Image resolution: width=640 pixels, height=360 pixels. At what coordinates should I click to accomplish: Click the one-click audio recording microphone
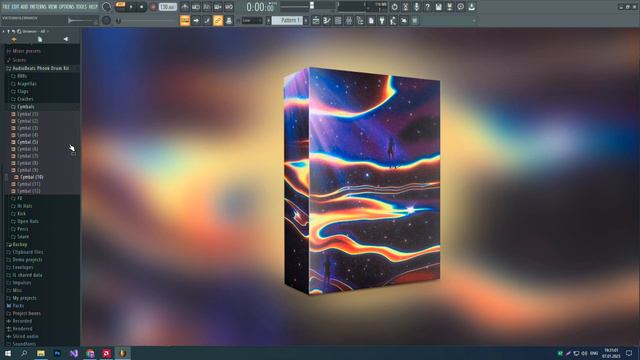click(416, 7)
